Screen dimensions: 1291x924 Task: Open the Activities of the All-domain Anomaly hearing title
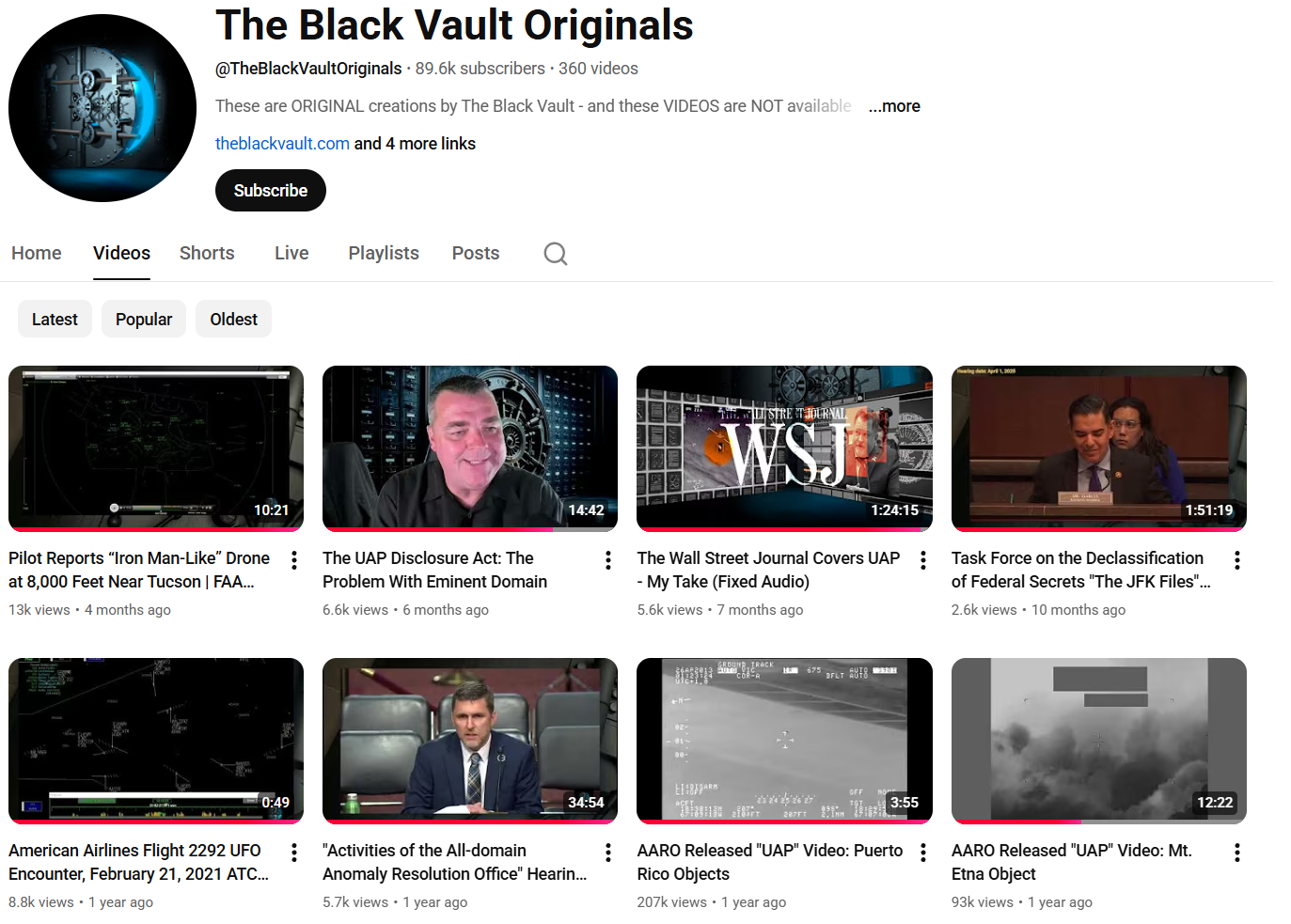tap(455, 862)
